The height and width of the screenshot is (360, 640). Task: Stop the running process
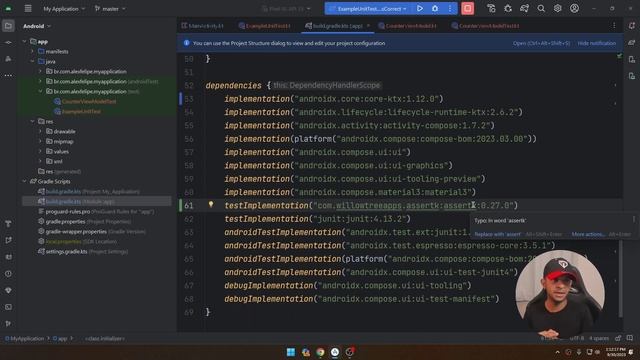point(467,9)
